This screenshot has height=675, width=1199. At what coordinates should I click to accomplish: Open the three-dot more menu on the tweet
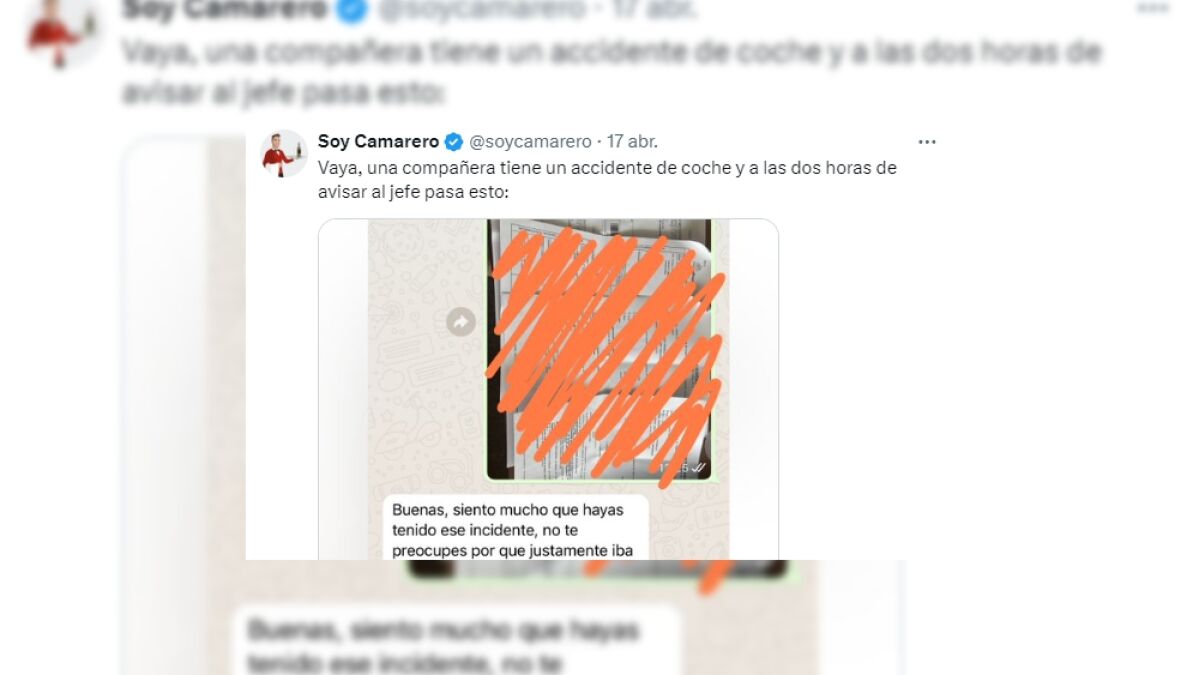click(x=927, y=142)
